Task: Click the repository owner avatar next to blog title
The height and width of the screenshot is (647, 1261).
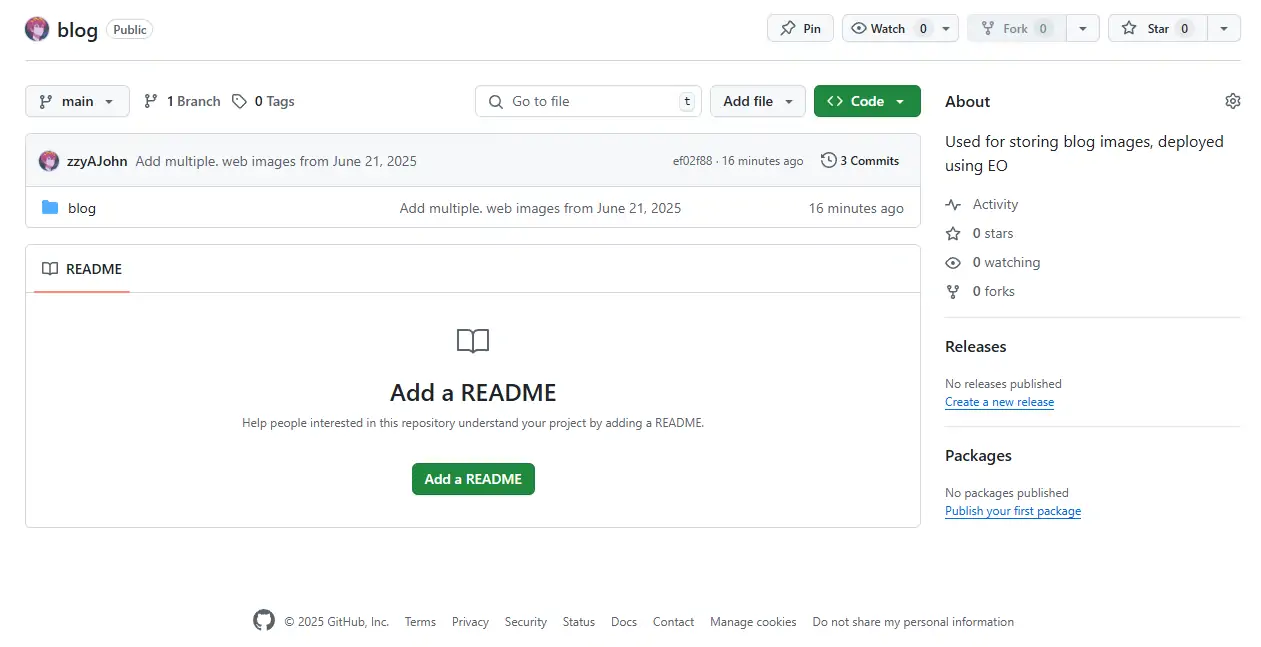Action: (x=37, y=29)
